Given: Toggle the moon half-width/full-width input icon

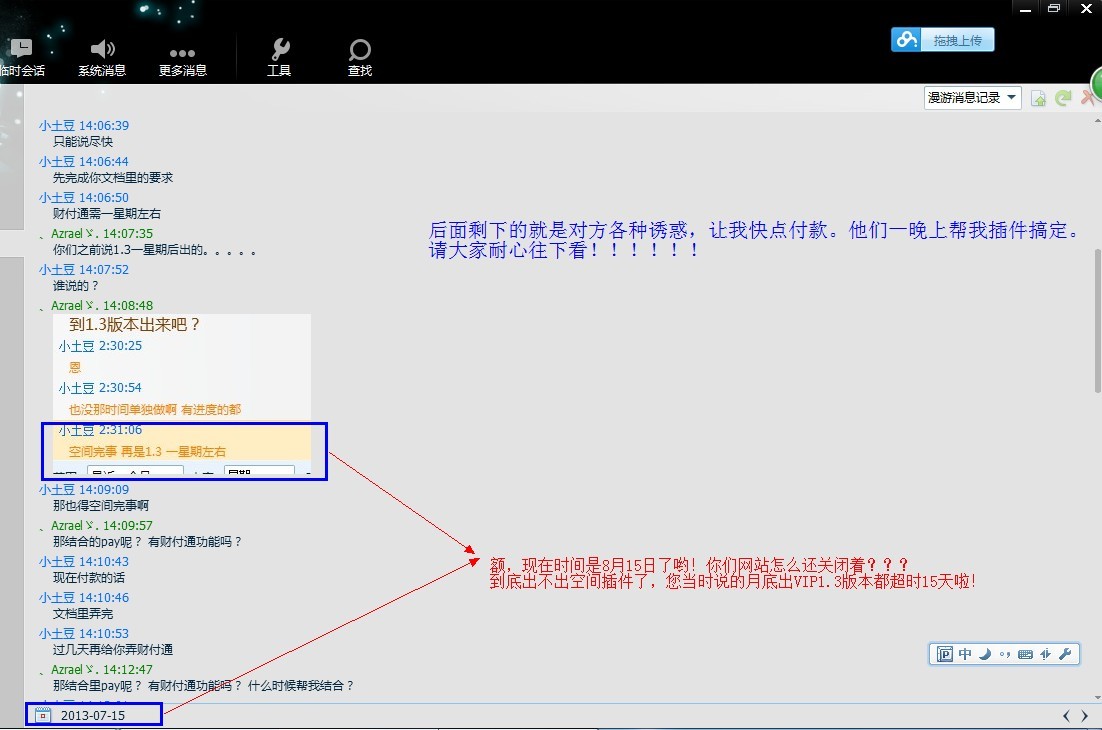Looking at the screenshot, I should click(x=985, y=654).
